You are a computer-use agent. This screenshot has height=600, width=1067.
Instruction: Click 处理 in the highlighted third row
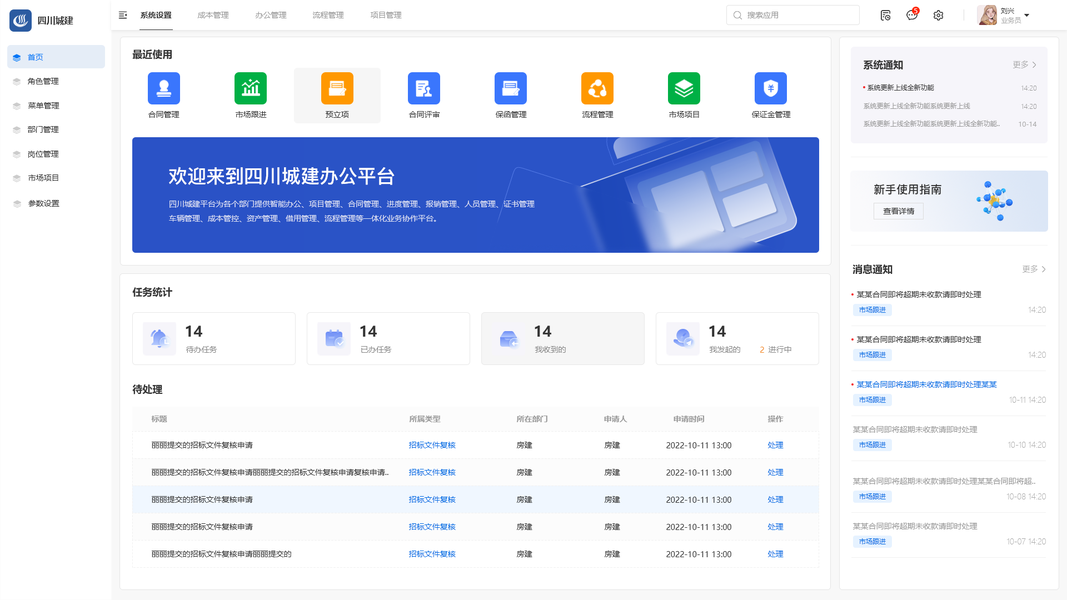click(775, 499)
